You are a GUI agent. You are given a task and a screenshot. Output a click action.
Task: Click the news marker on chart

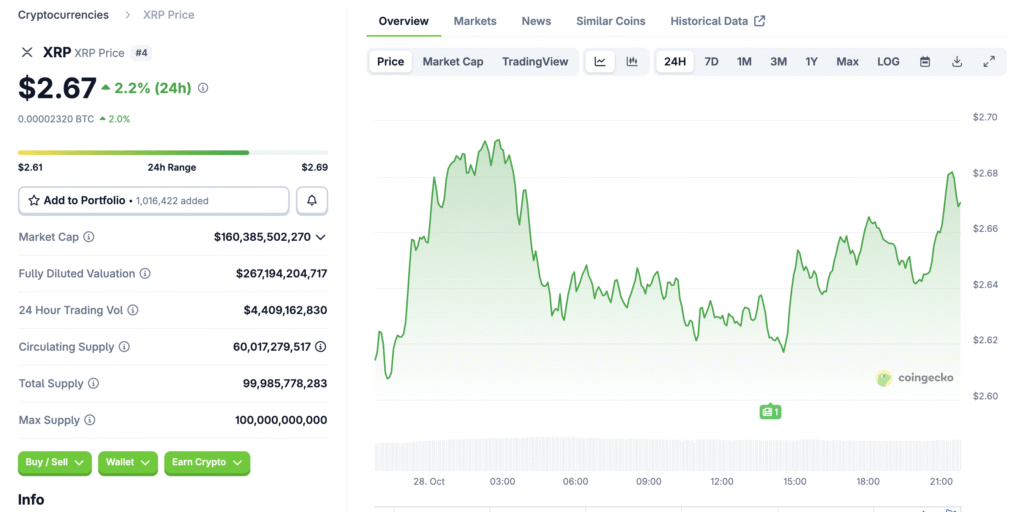(x=769, y=411)
